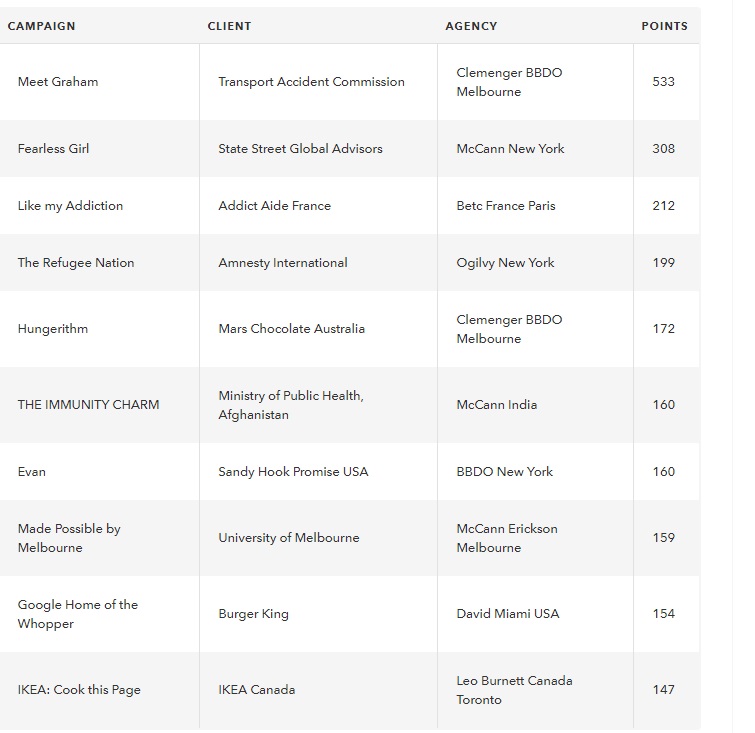The width and height of the screenshot is (755, 733).
Task: Click State Street Global Advisors client
Action: tap(300, 148)
